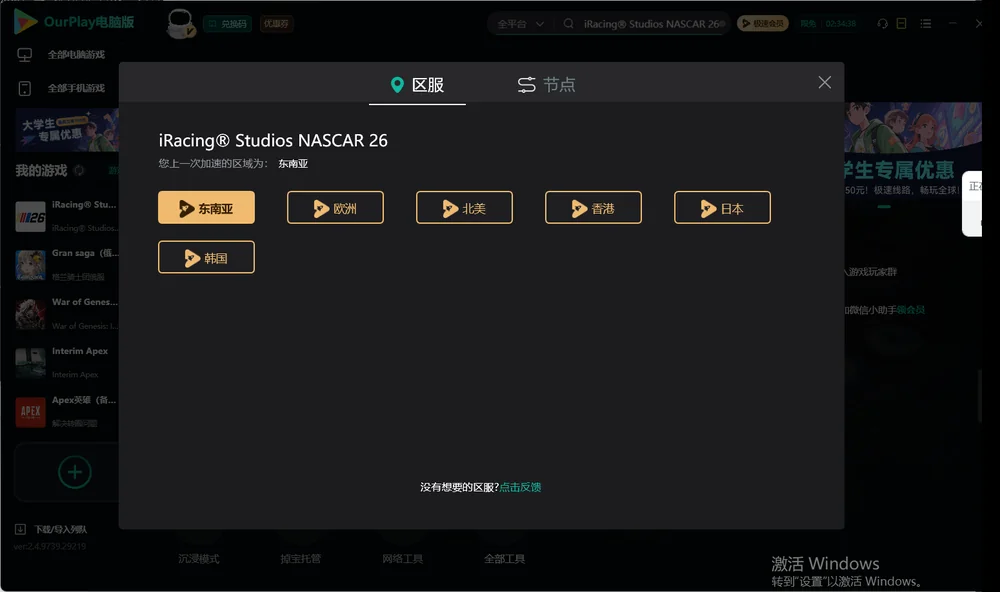Screen dimensions: 1000x592
Task: Open customer support headset icon
Action: point(882,24)
